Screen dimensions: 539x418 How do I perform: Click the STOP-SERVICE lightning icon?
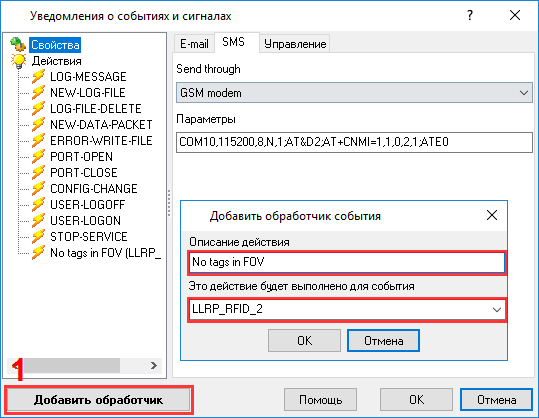(x=38, y=236)
